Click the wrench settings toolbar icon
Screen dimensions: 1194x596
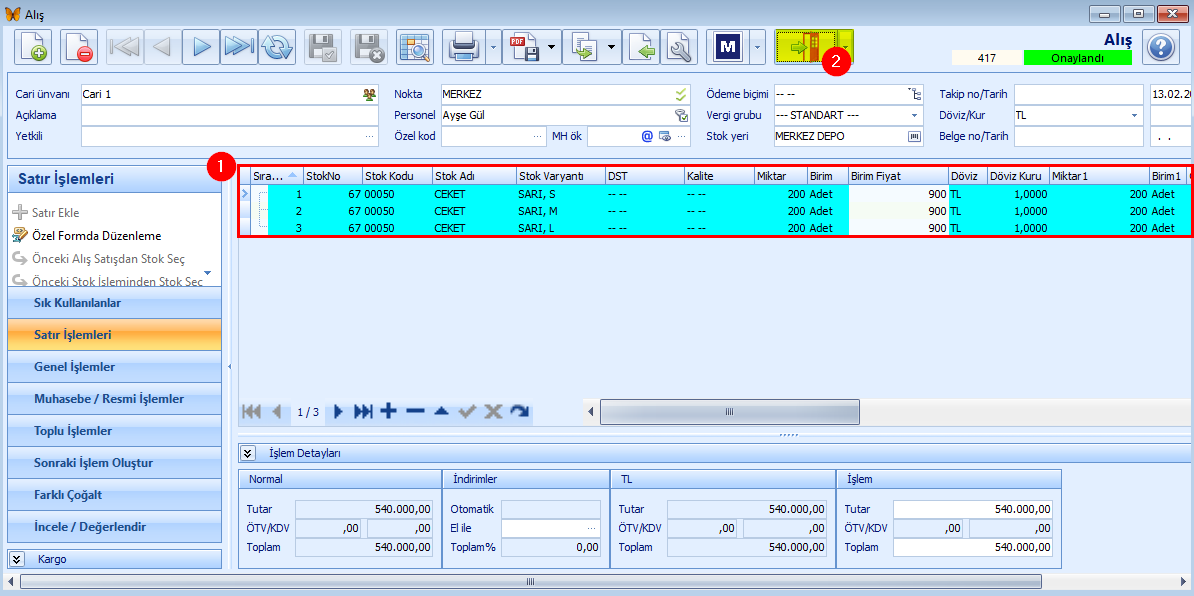(679, 47)
